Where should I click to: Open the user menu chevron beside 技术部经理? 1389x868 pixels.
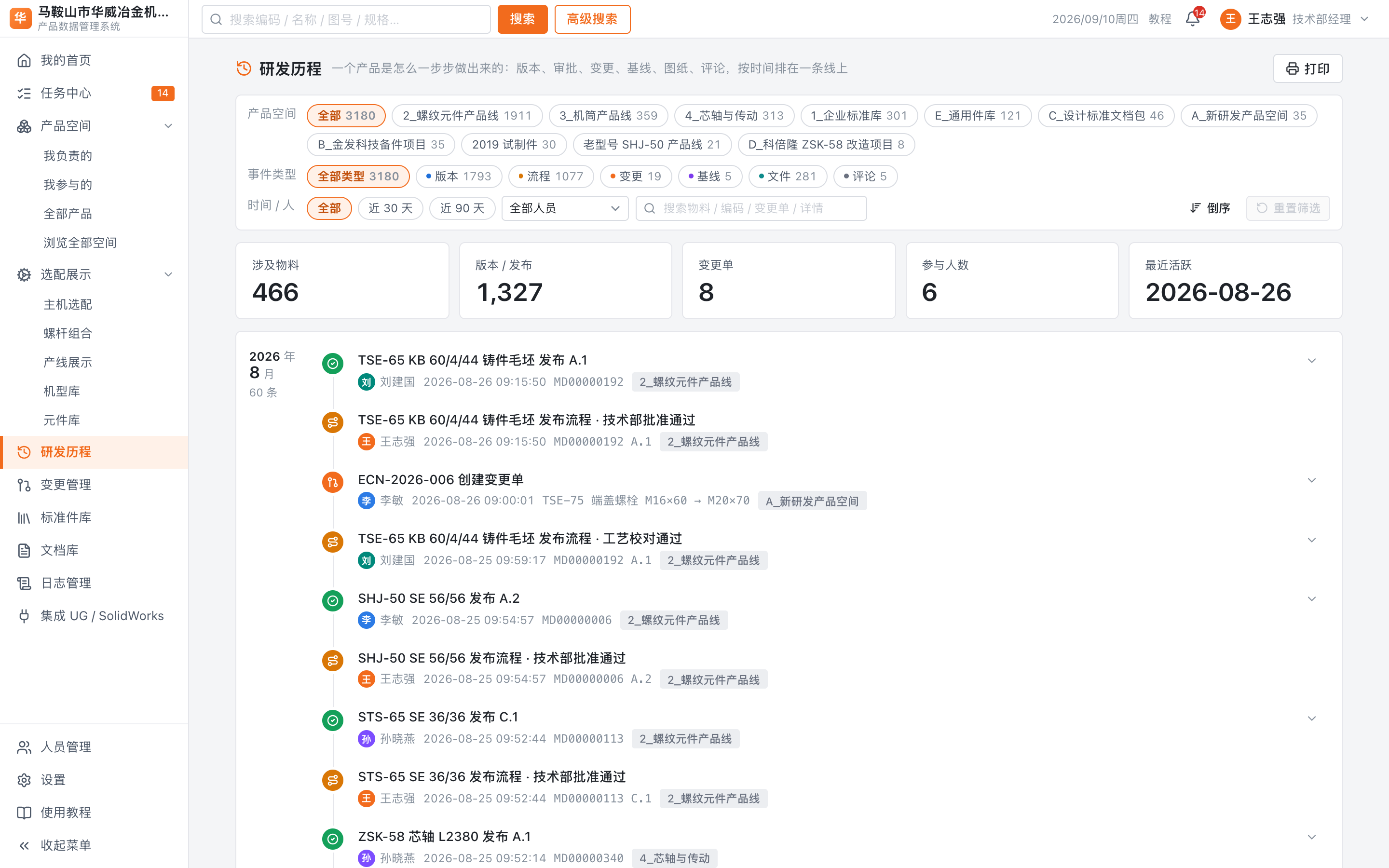[1364, 19]
